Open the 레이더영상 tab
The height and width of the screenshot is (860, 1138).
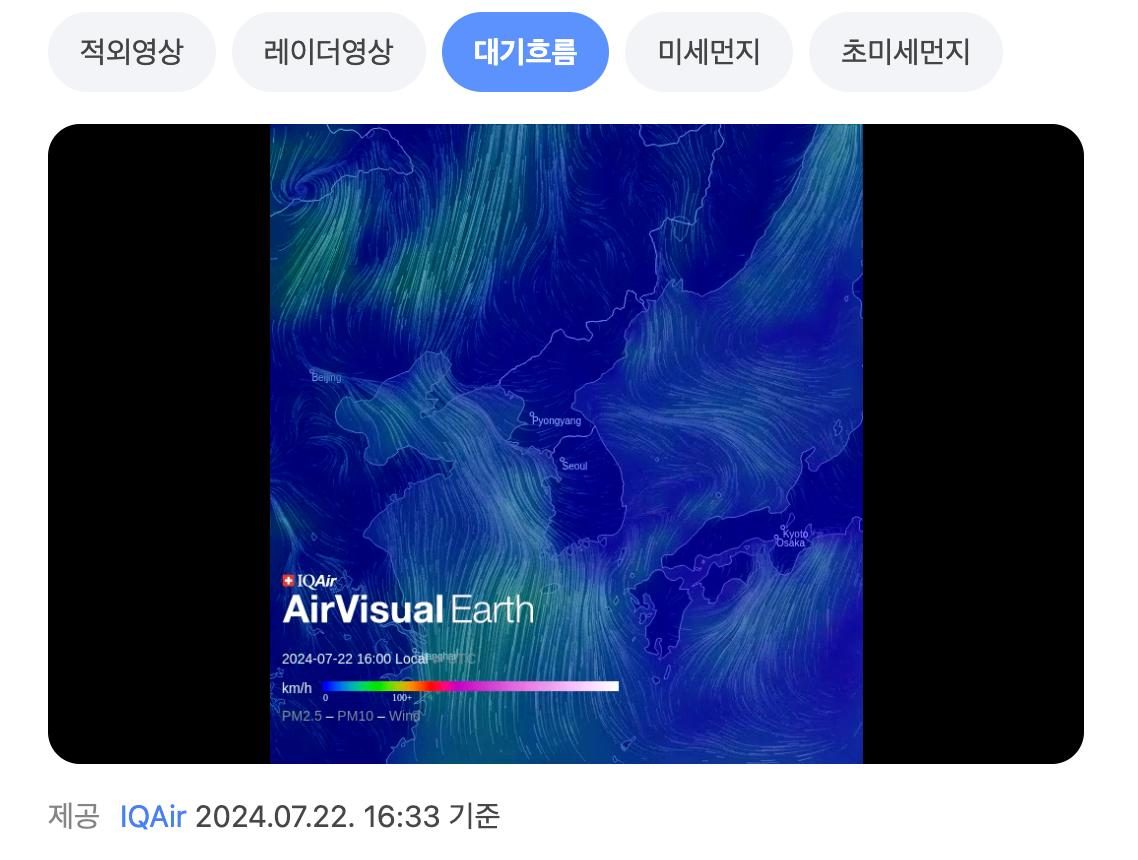328,52
